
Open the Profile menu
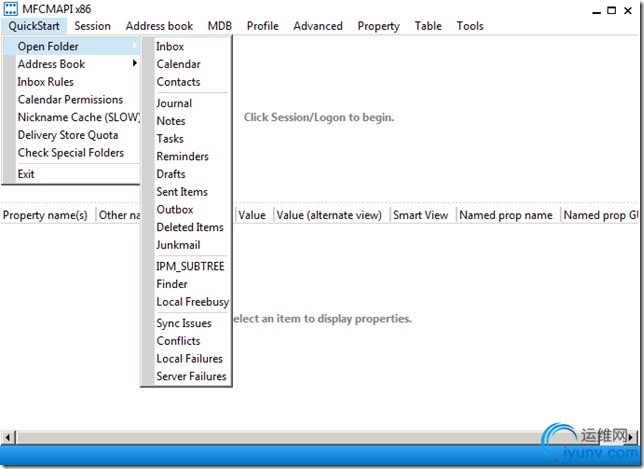[262, 26]
